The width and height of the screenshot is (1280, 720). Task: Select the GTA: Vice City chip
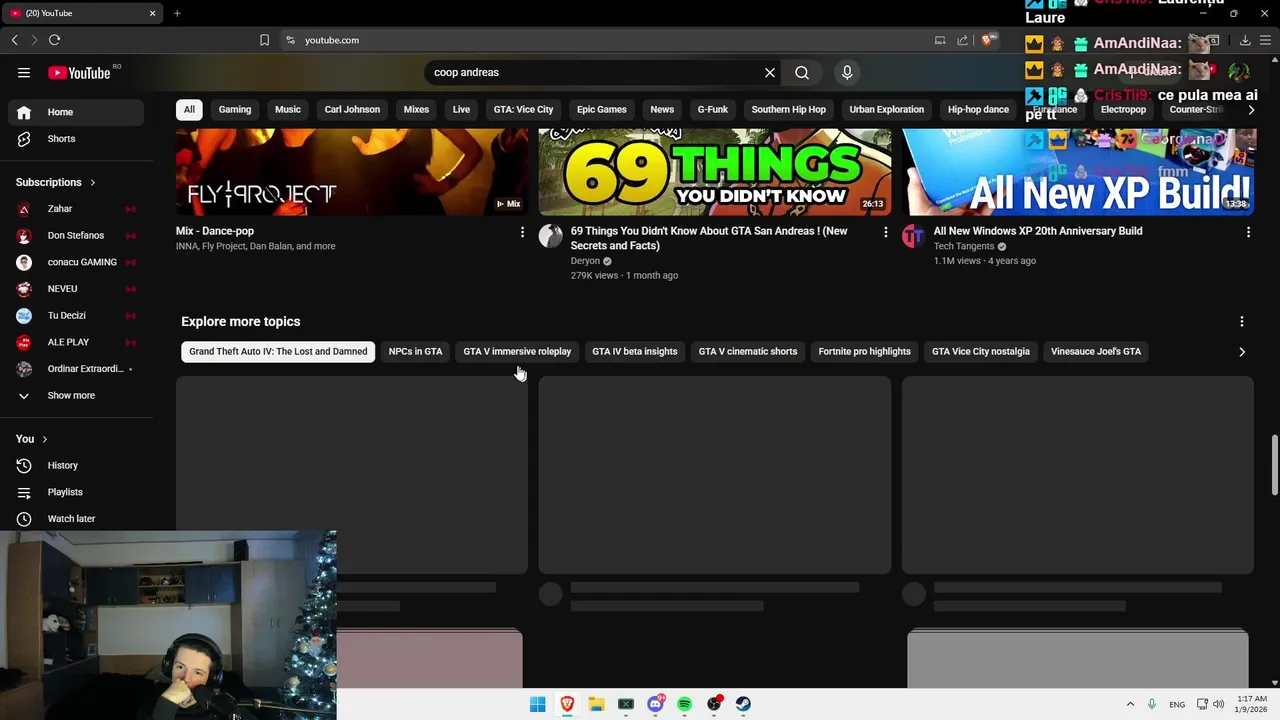[523, 109]
